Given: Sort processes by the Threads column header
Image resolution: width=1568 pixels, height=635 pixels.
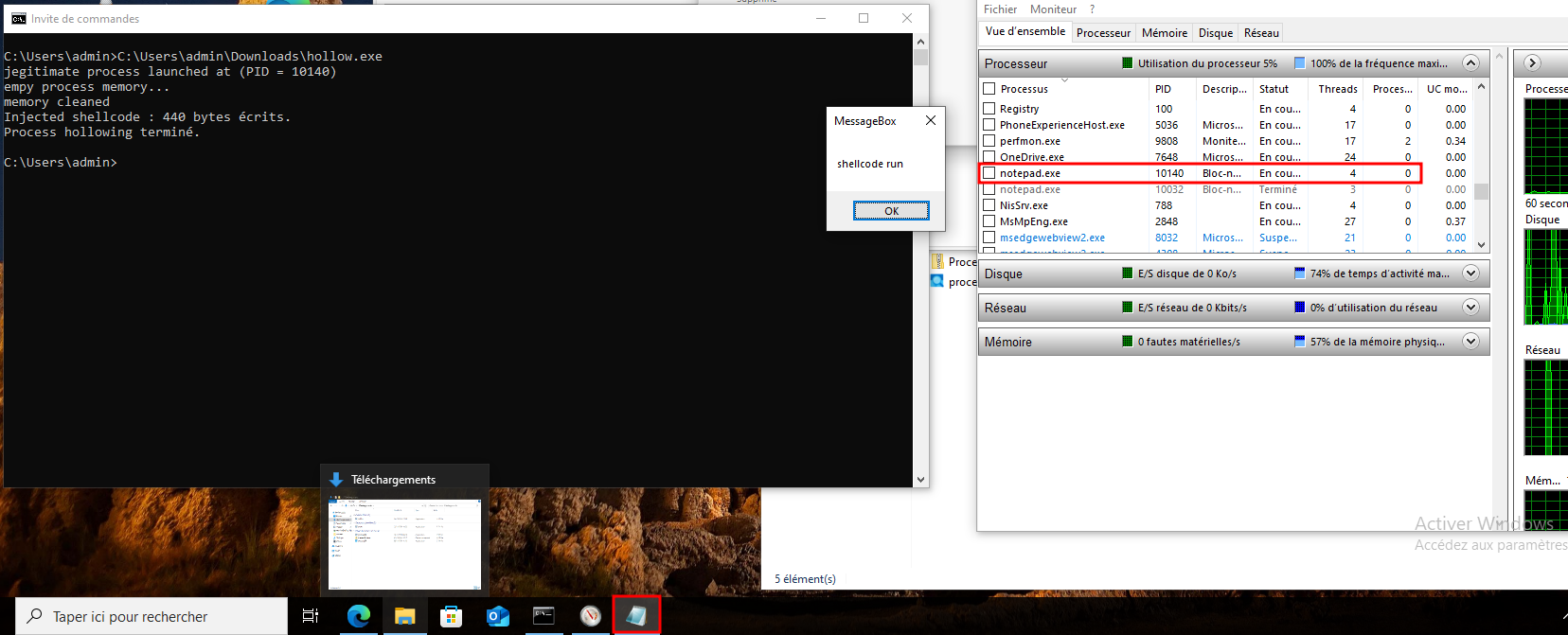Looking at the screenshot, I should [x=1337, y=89].
